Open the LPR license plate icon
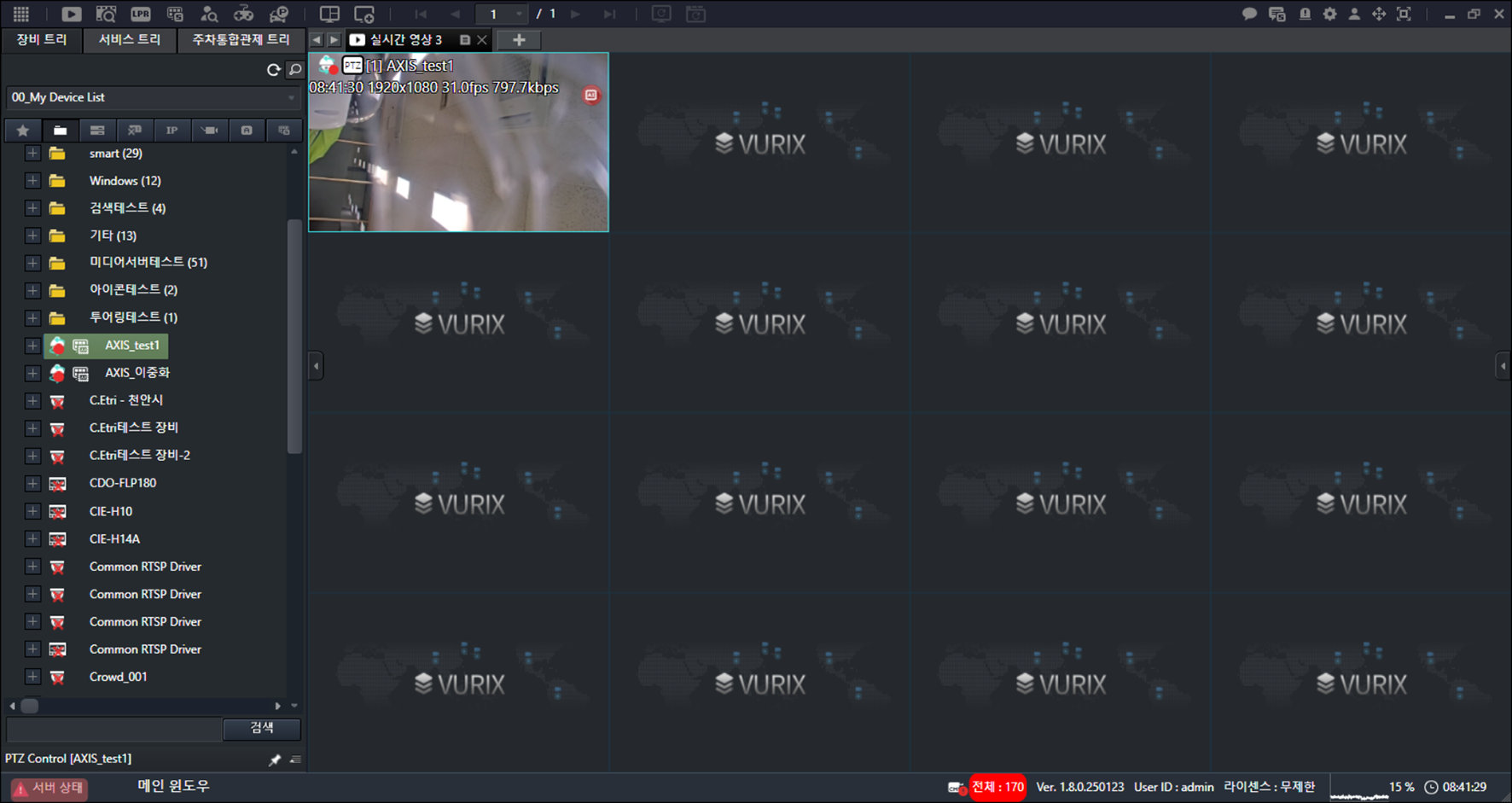Screen dimensions: 1512x803 (x=141, y=14)
